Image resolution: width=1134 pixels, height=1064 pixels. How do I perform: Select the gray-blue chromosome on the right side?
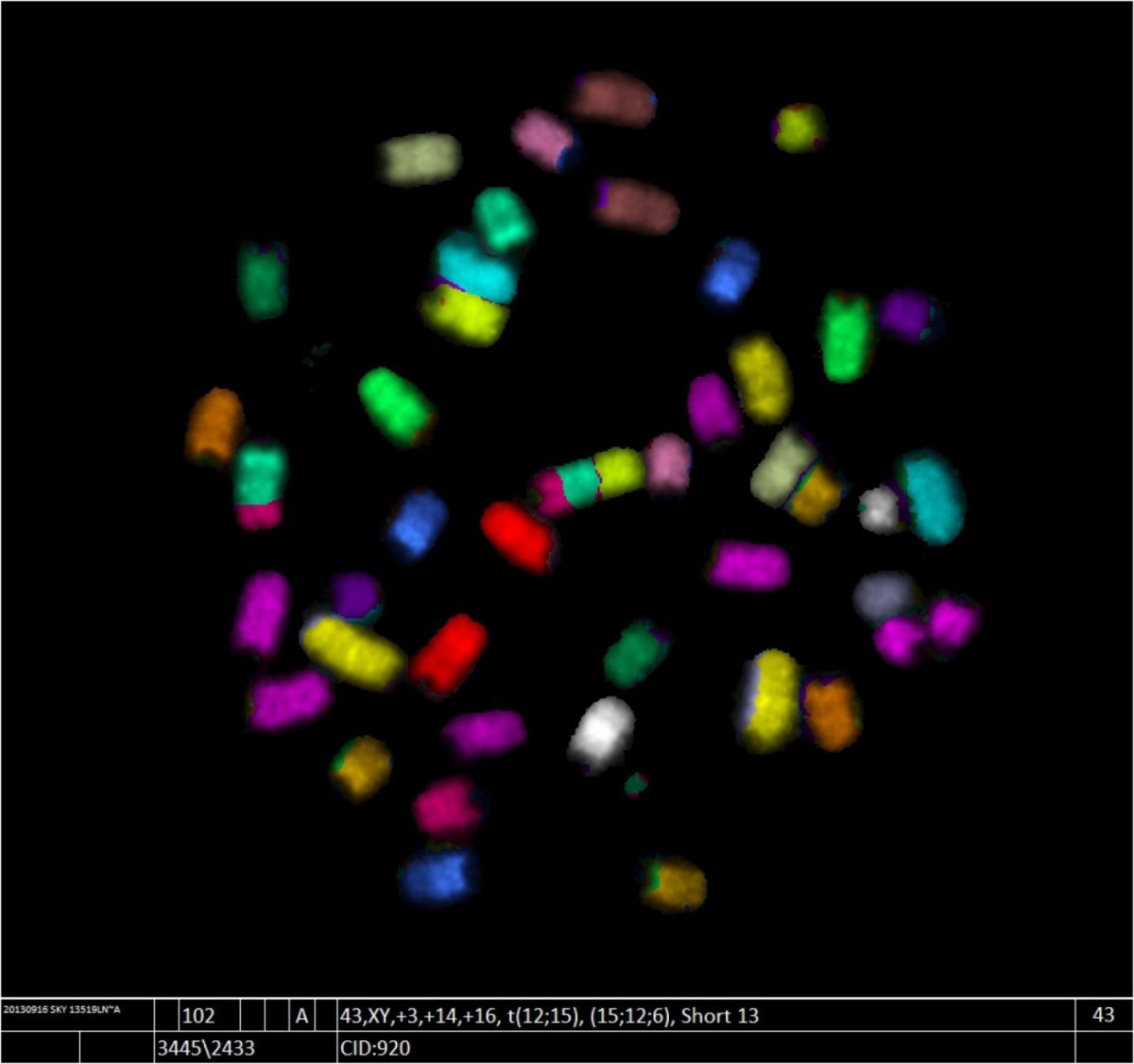click(883, 595)
